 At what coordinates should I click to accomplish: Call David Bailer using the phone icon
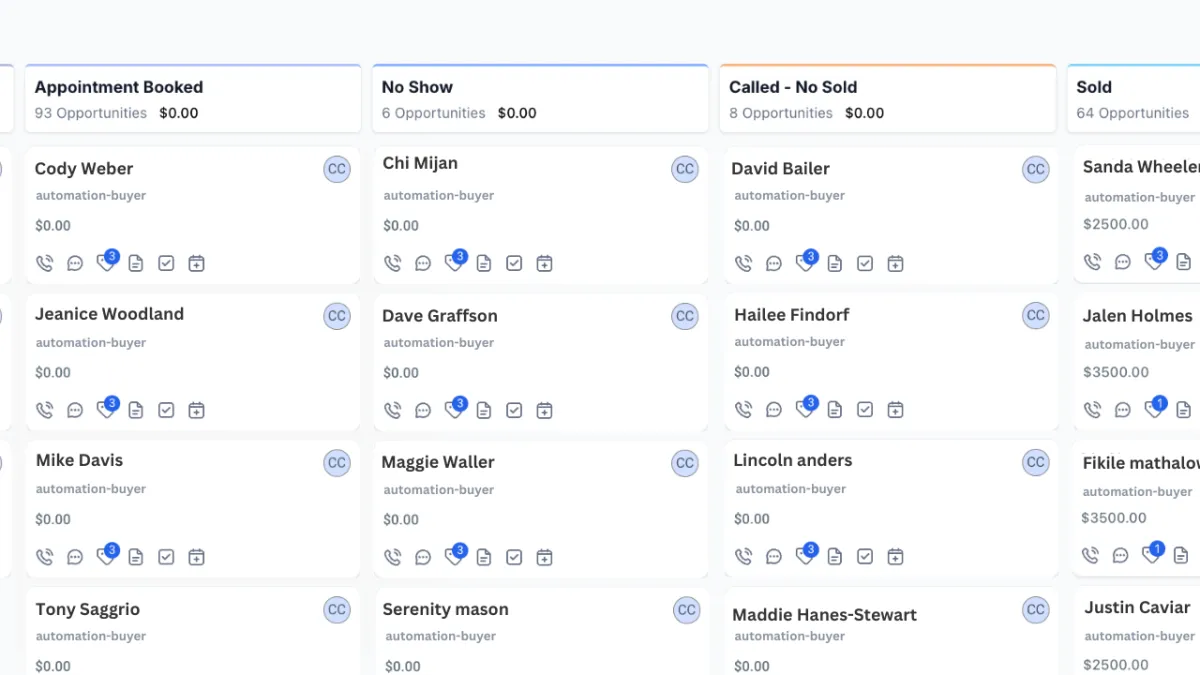click(x=743, y=264)
